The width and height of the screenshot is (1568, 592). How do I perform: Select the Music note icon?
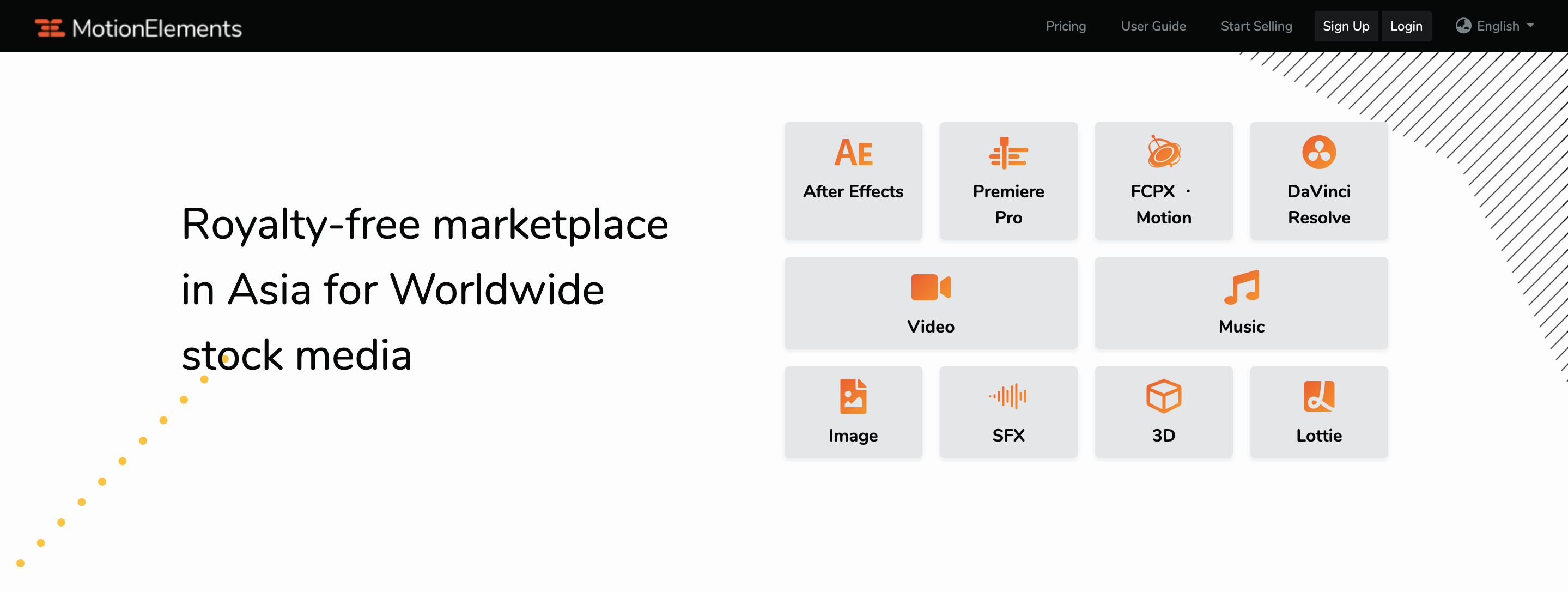[1241, 287]
